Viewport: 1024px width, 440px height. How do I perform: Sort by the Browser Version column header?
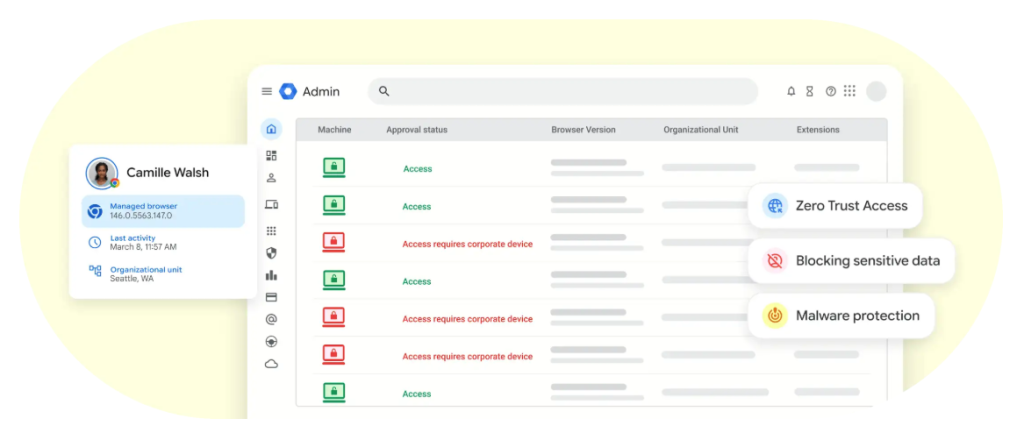click(x=583, y=130)
